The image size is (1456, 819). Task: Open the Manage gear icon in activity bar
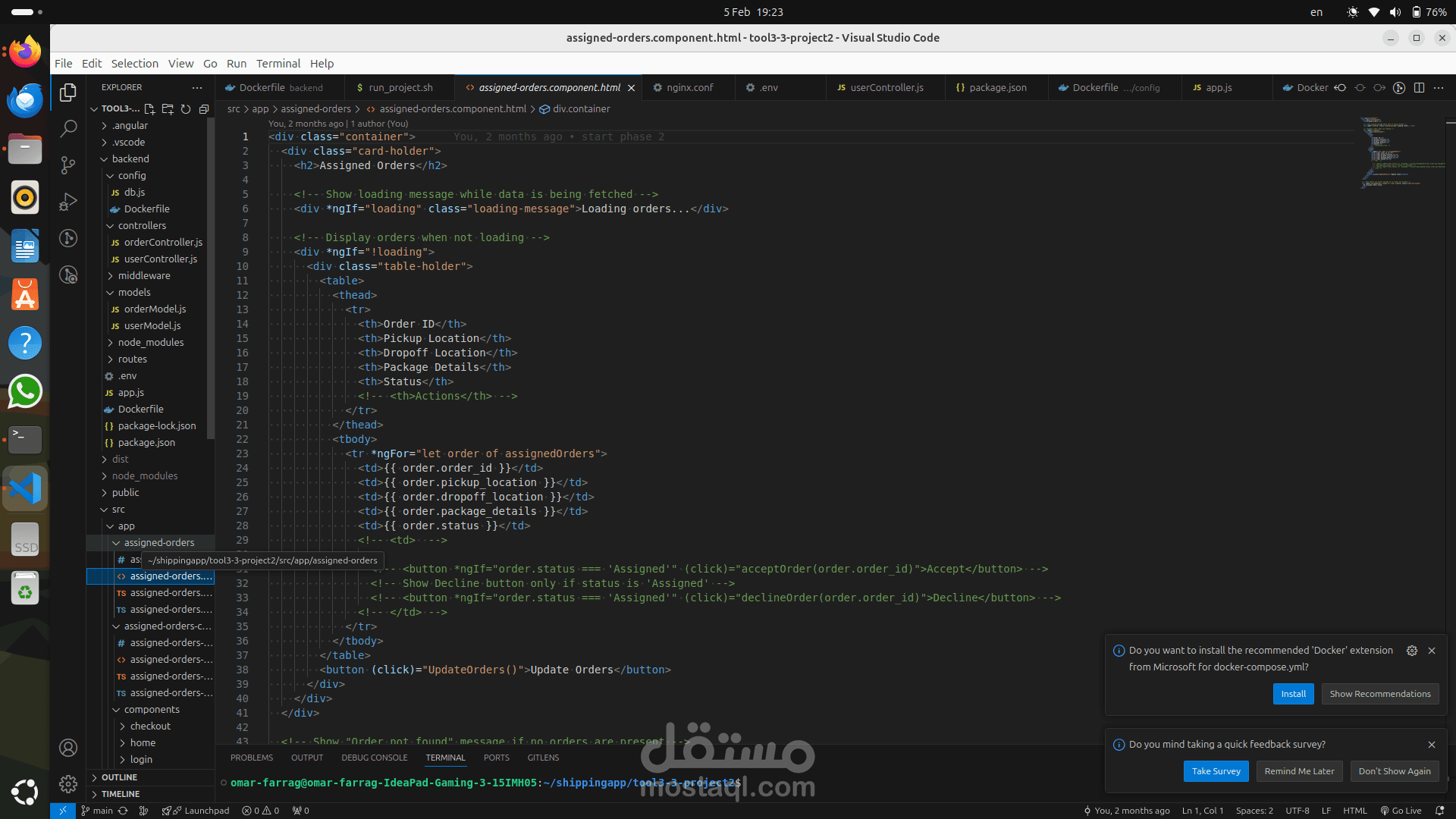click(68, 783)
